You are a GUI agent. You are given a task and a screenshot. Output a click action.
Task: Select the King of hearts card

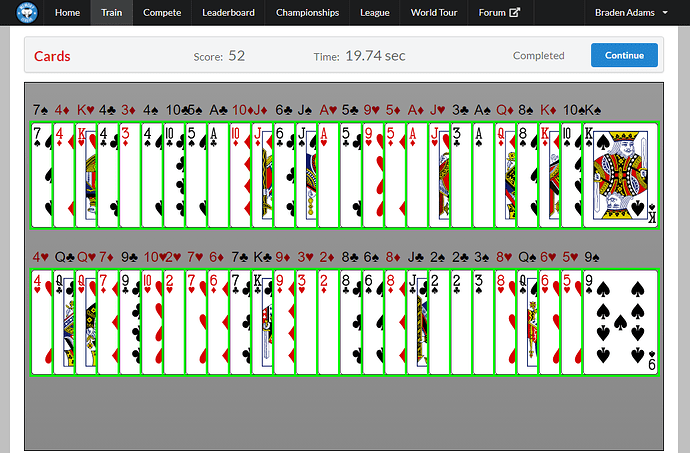tap(86, 175)
